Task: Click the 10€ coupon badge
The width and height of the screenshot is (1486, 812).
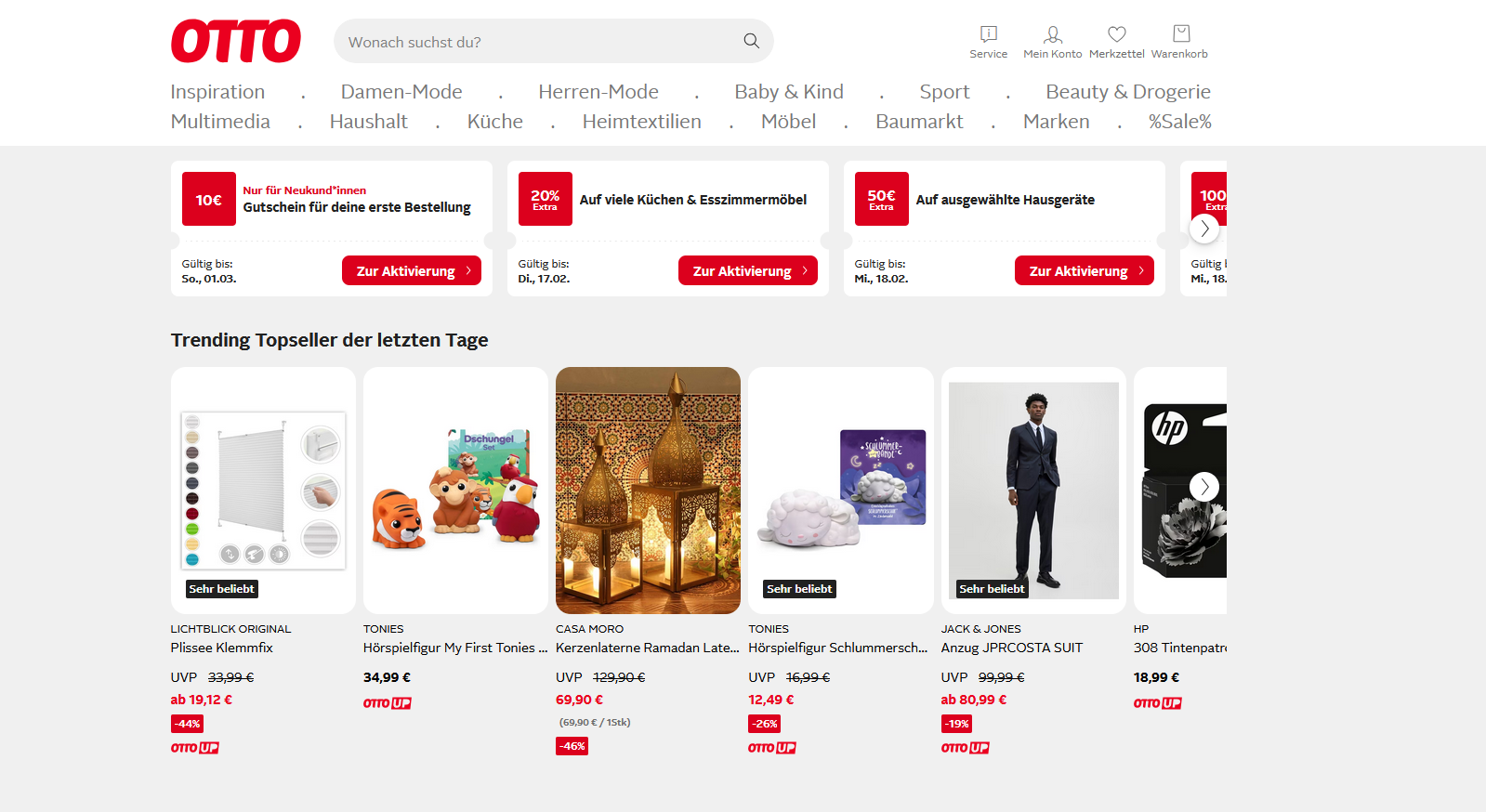Action: pos(209,199)
